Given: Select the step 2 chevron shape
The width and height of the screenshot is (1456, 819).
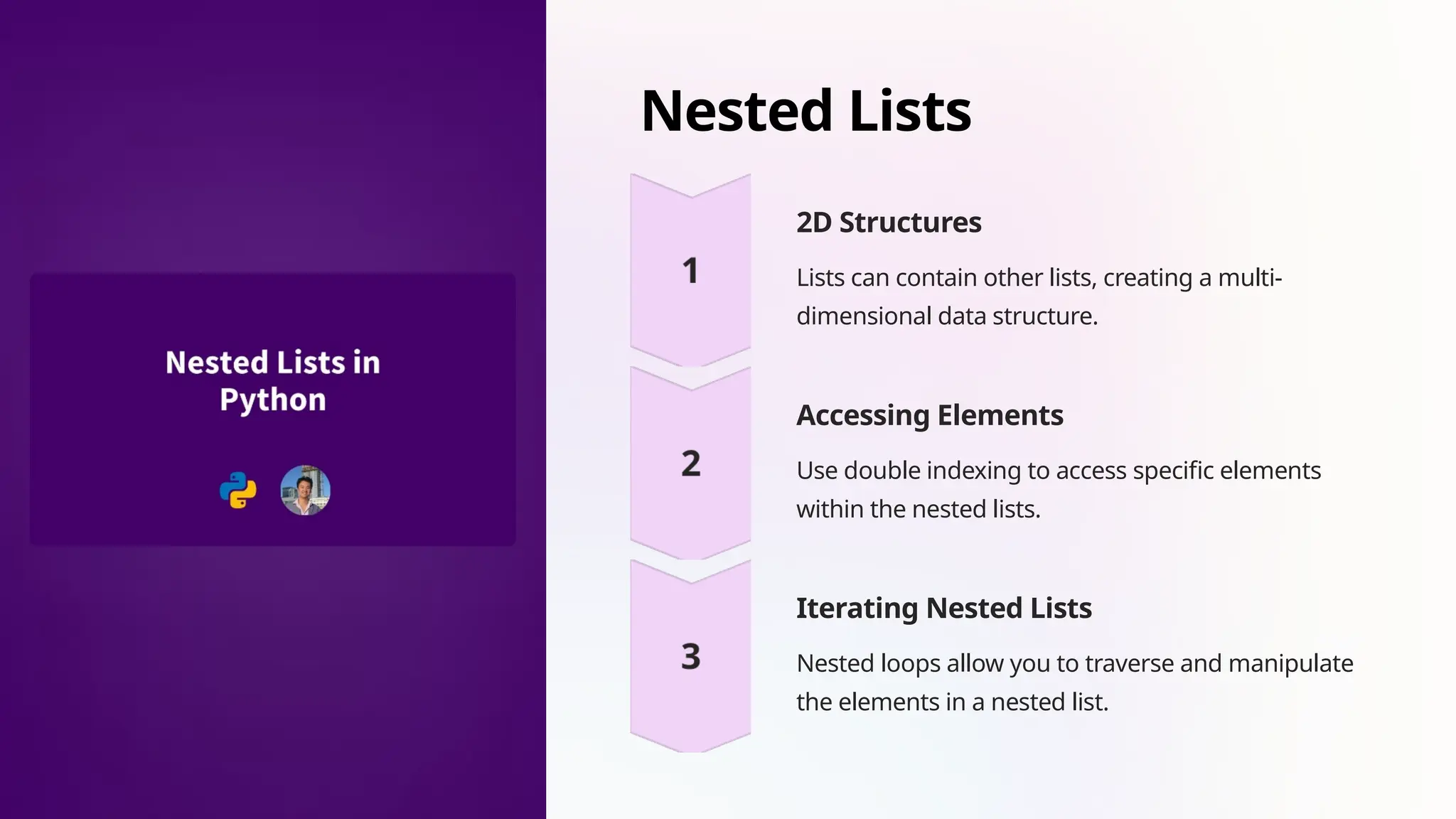Looking at the screenshot, I should [x=690, y=464].
